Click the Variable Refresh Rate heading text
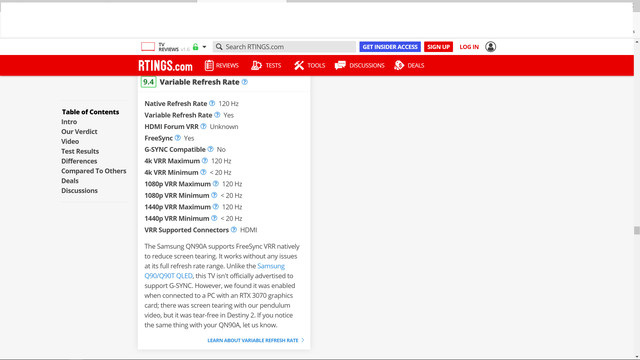This screenshot has height=360, width=640. click(199, 82)
